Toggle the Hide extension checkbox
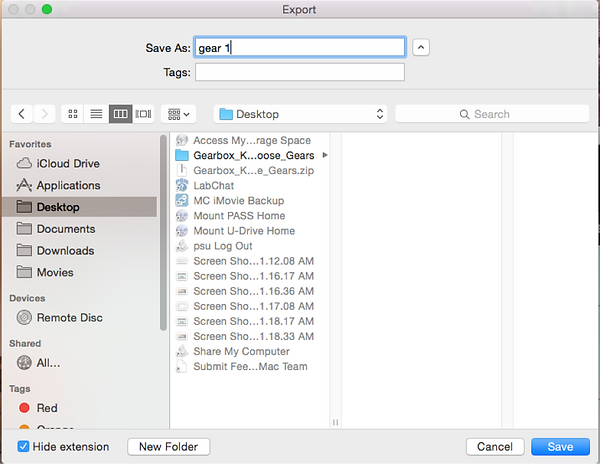600x464 pixels. (x=23, y=446)
